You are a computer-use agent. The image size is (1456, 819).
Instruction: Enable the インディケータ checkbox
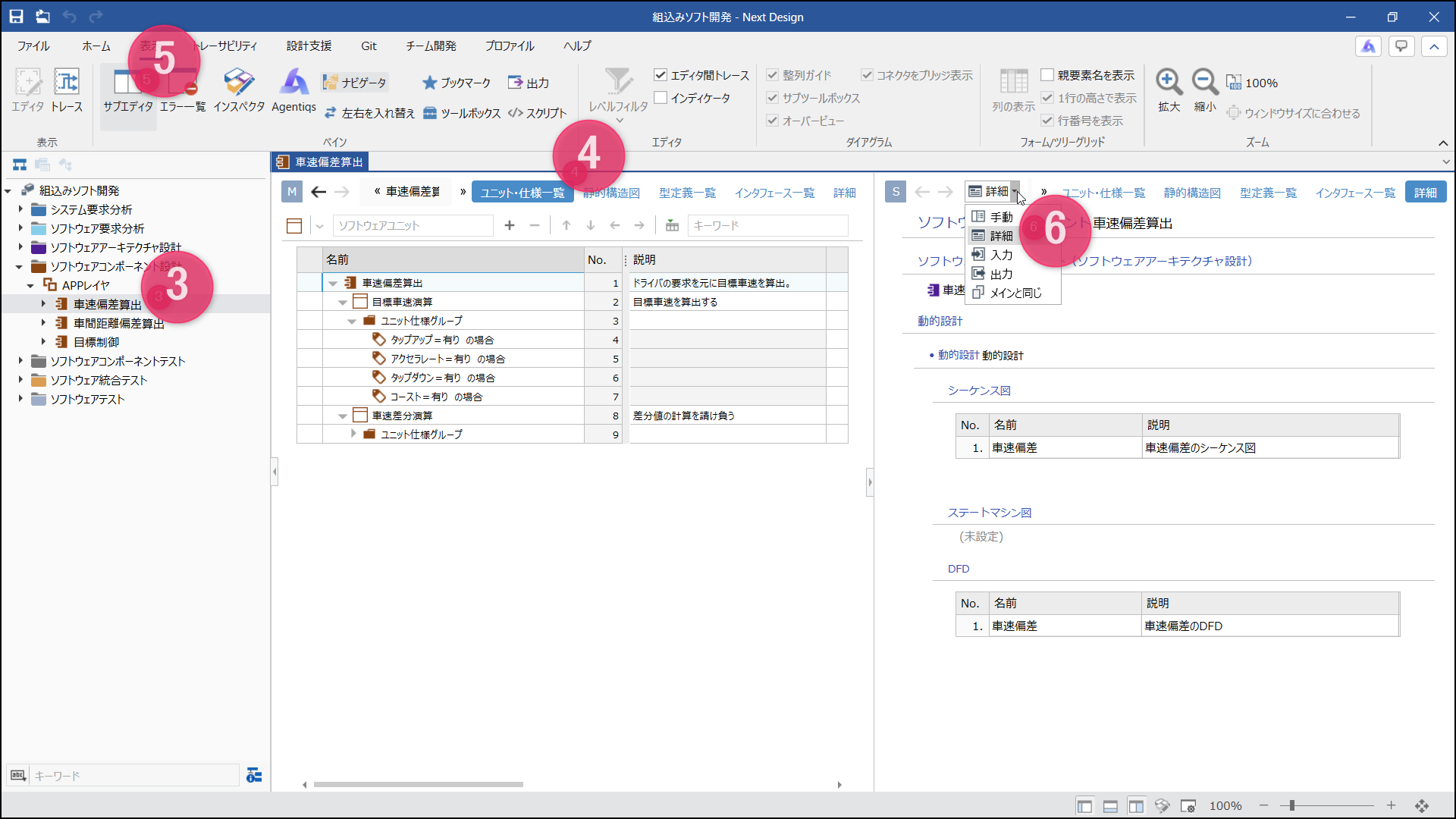[x=661, y=98]
